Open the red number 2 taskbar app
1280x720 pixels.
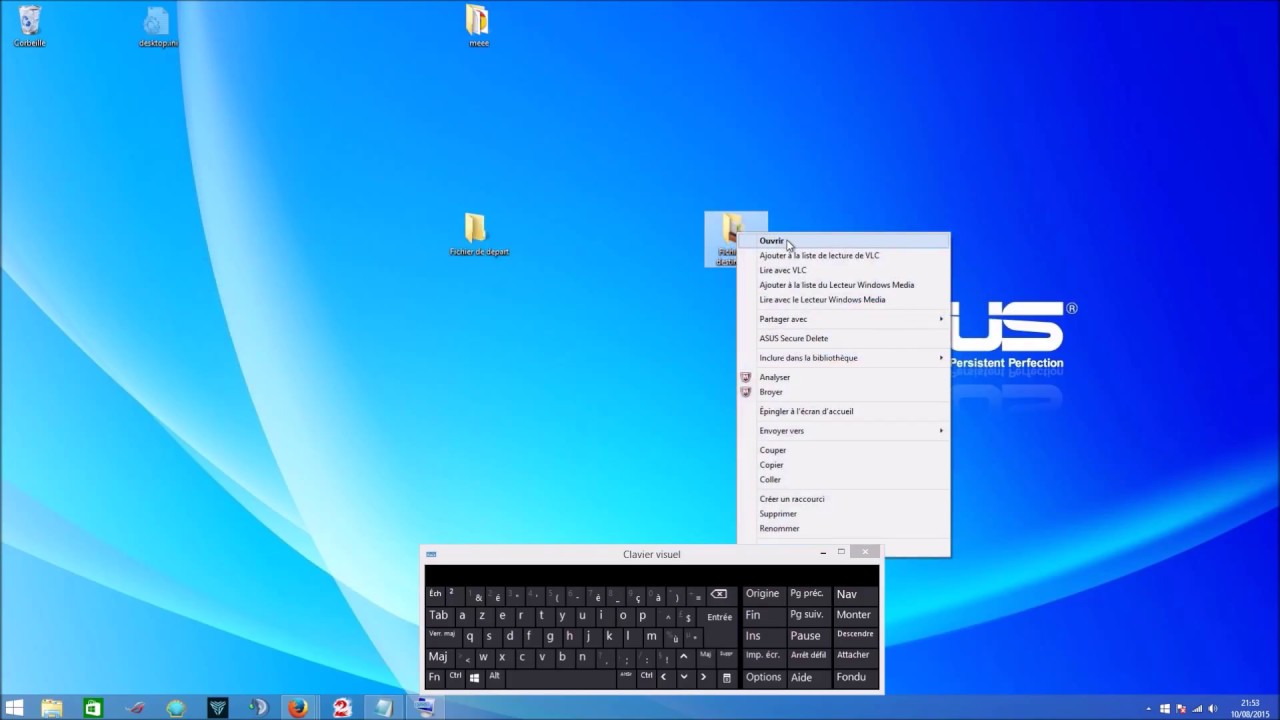[341, 708]
